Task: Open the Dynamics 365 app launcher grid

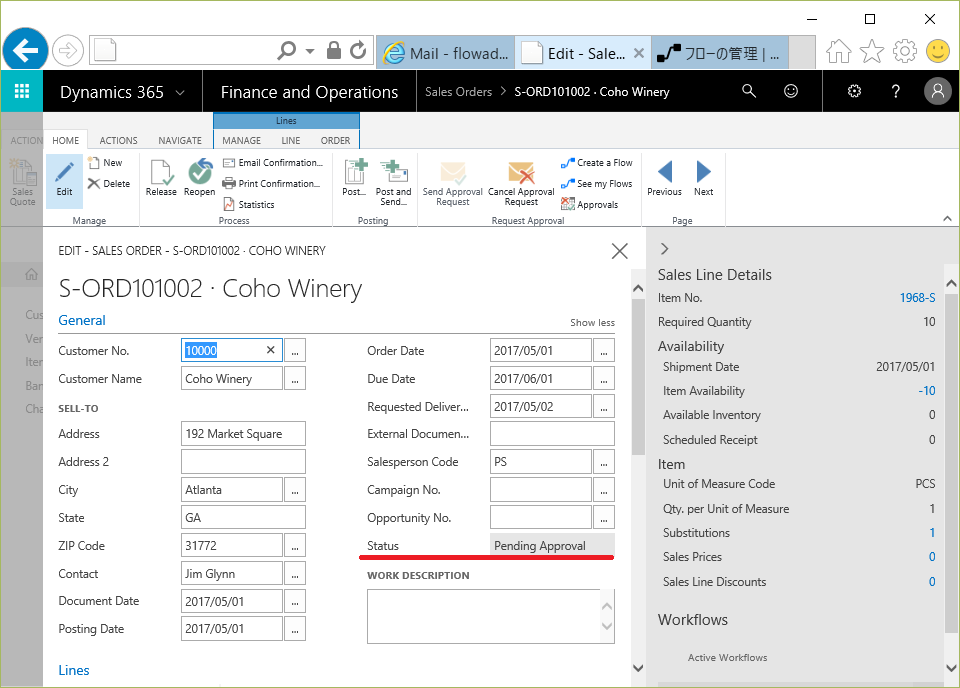Action: pyautogui.click(x=21, y=91)
